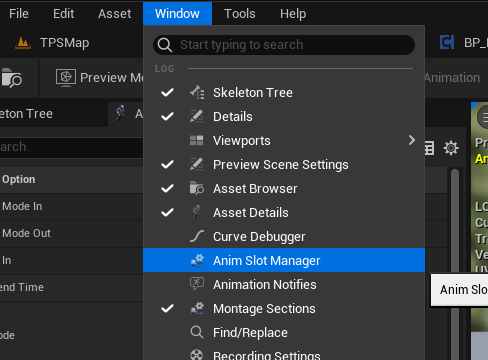
Task: Click the BP_ blueprint class icon
Action: tap(447, 42)
